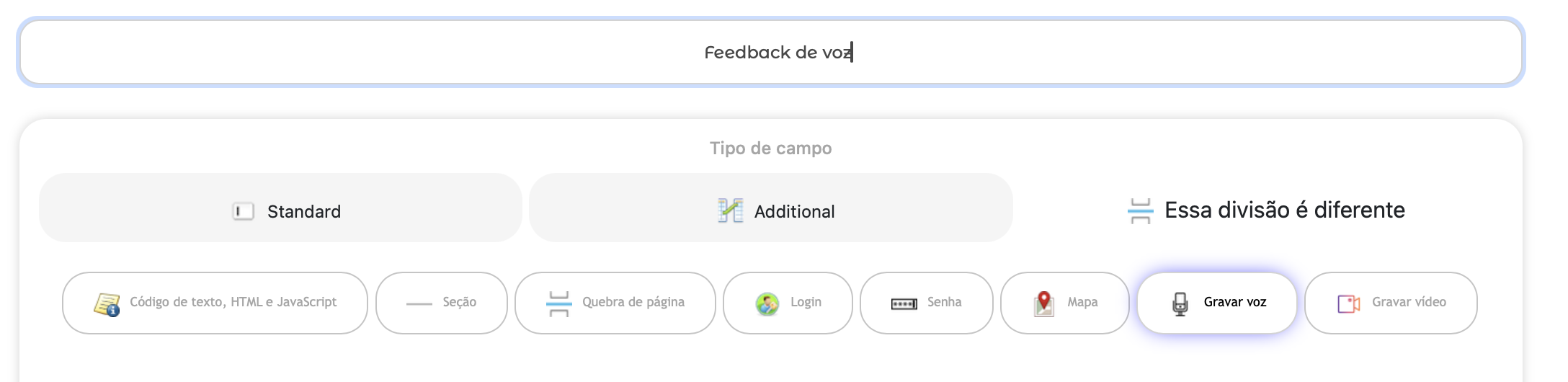Click the Gravar vídeo camera icon
The height and width of the screenshot is (382, 1568).
[1348, 303]
